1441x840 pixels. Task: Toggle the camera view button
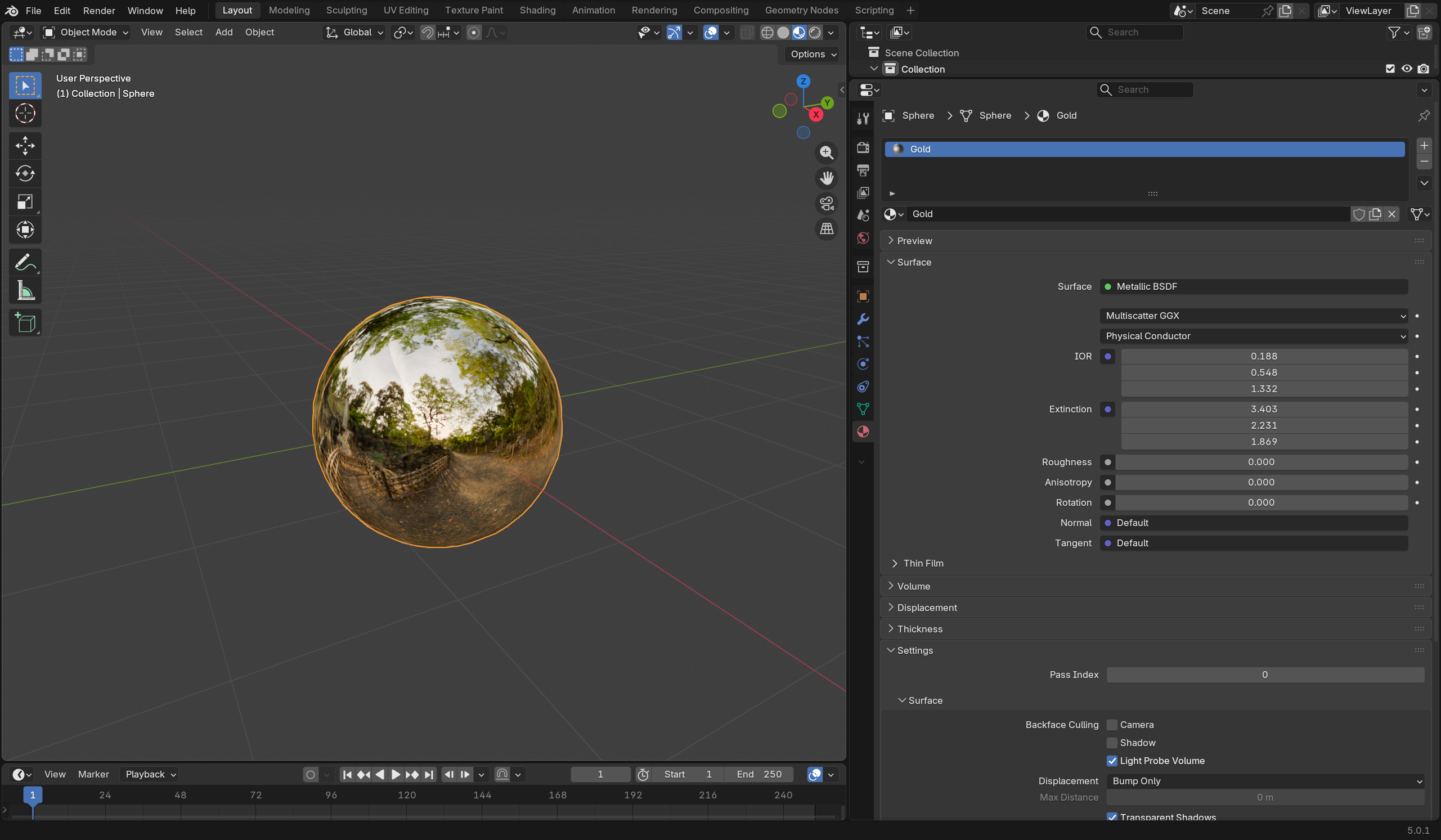pyautogui.click(x=827, y=203)
